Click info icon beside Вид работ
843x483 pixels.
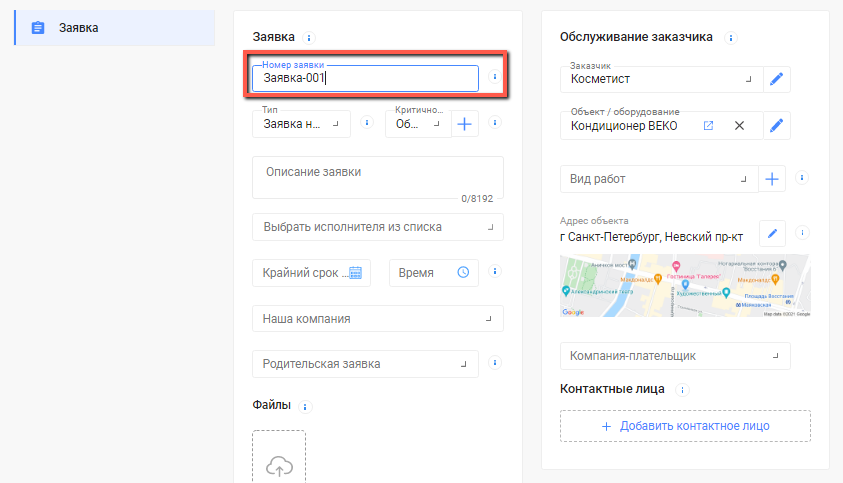click(802, 177)
